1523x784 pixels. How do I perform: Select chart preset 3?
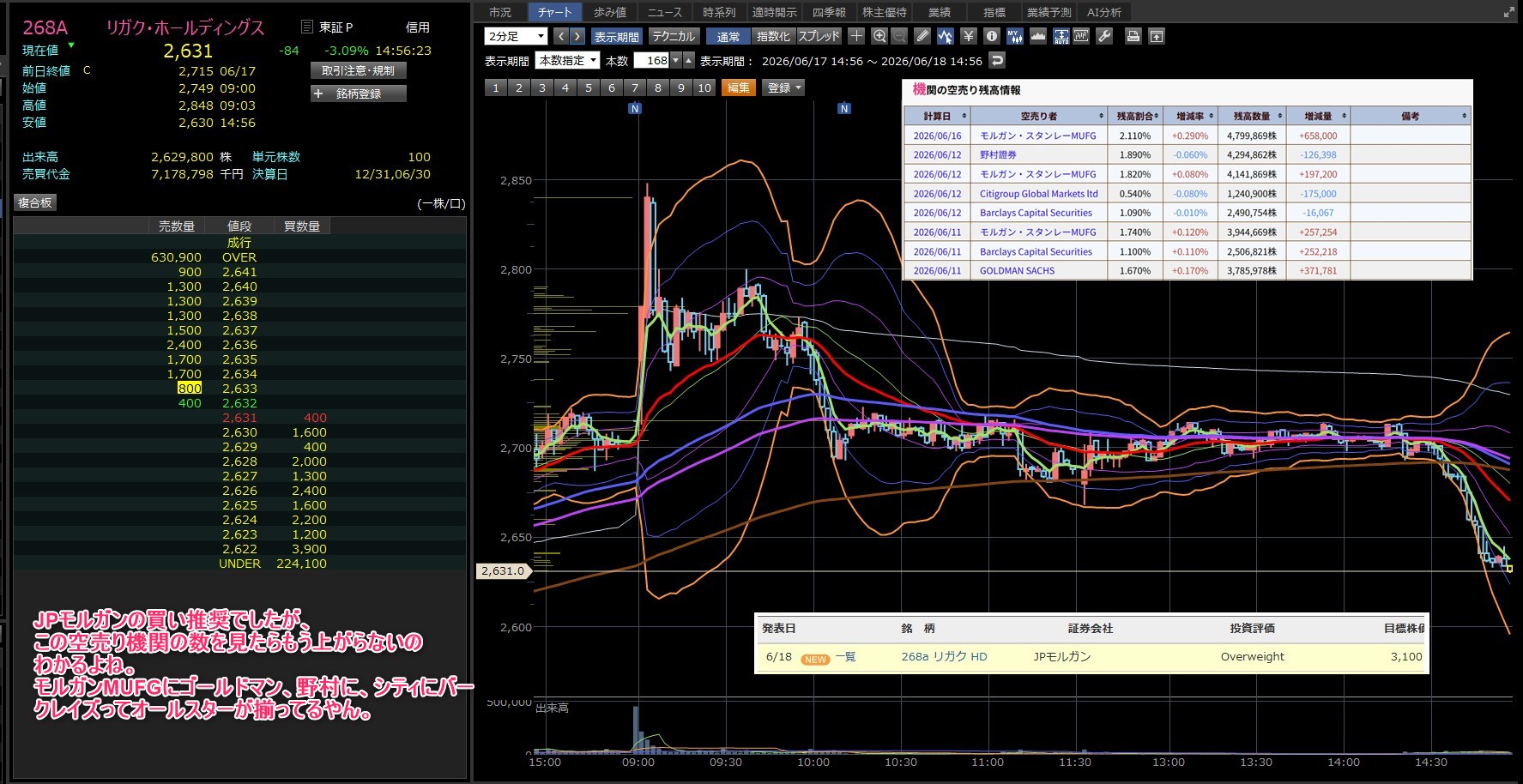pyautogui.click(x=541, y=87)
